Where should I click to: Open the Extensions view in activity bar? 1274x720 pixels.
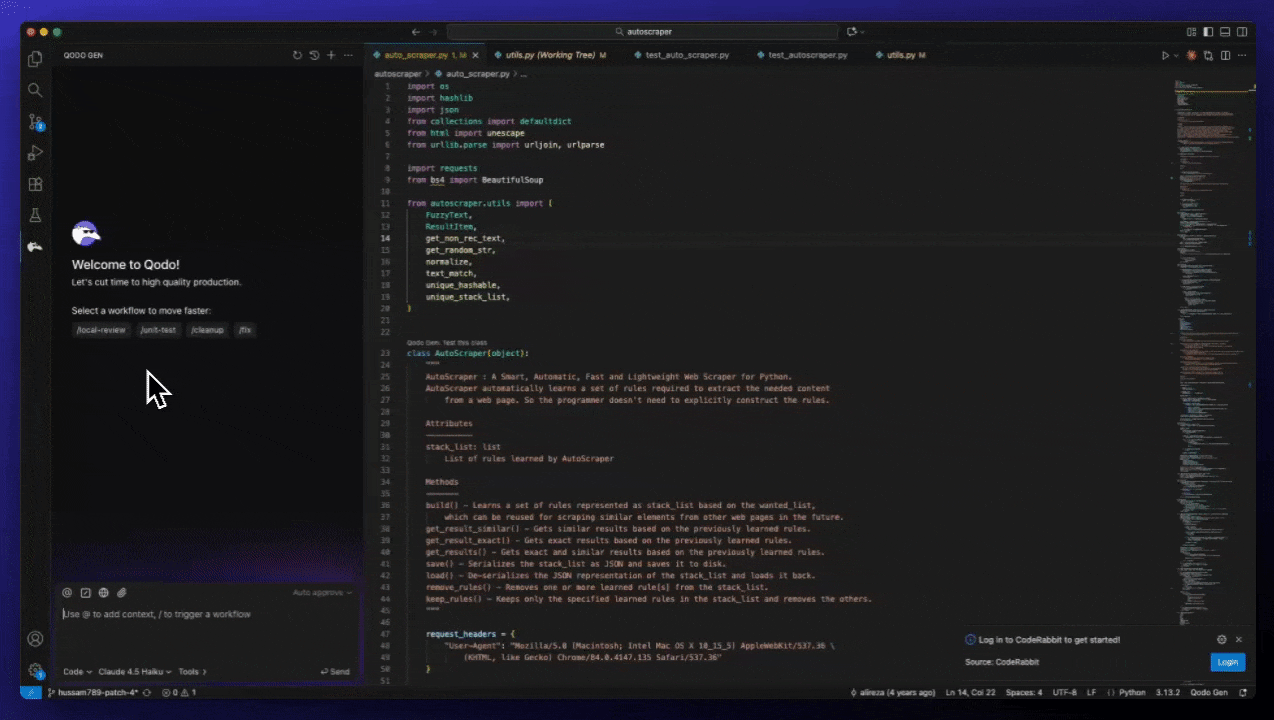[x=35, y=184]
